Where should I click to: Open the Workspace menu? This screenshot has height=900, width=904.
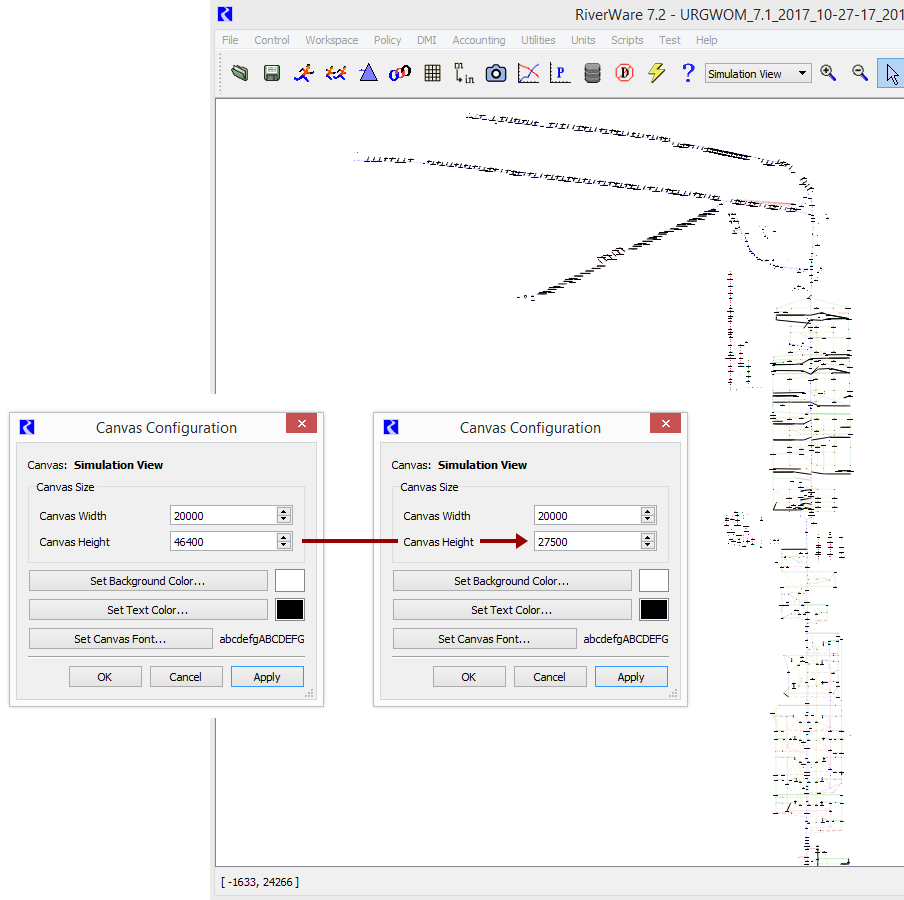pos(332,40)
